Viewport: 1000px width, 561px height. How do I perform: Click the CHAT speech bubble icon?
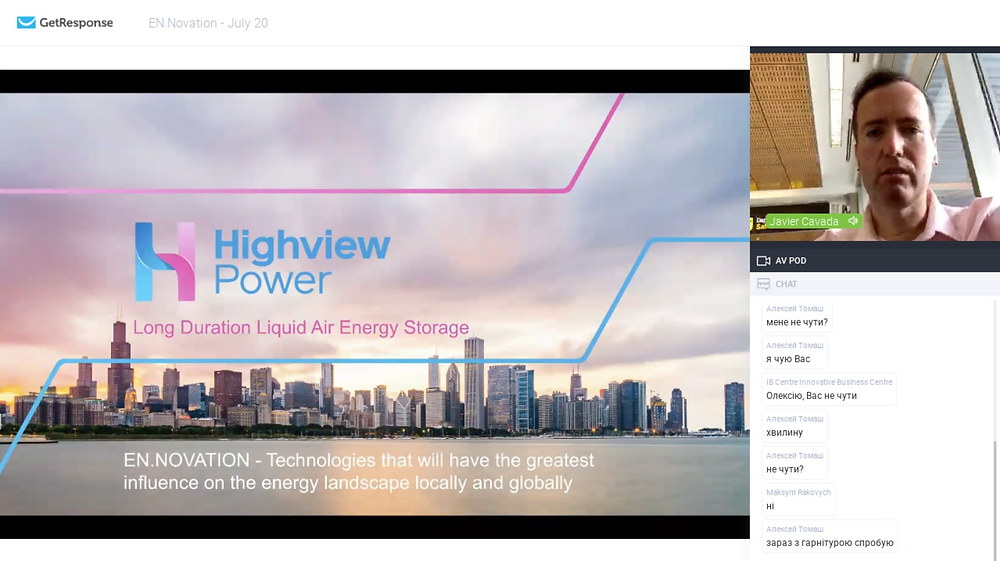763,284
